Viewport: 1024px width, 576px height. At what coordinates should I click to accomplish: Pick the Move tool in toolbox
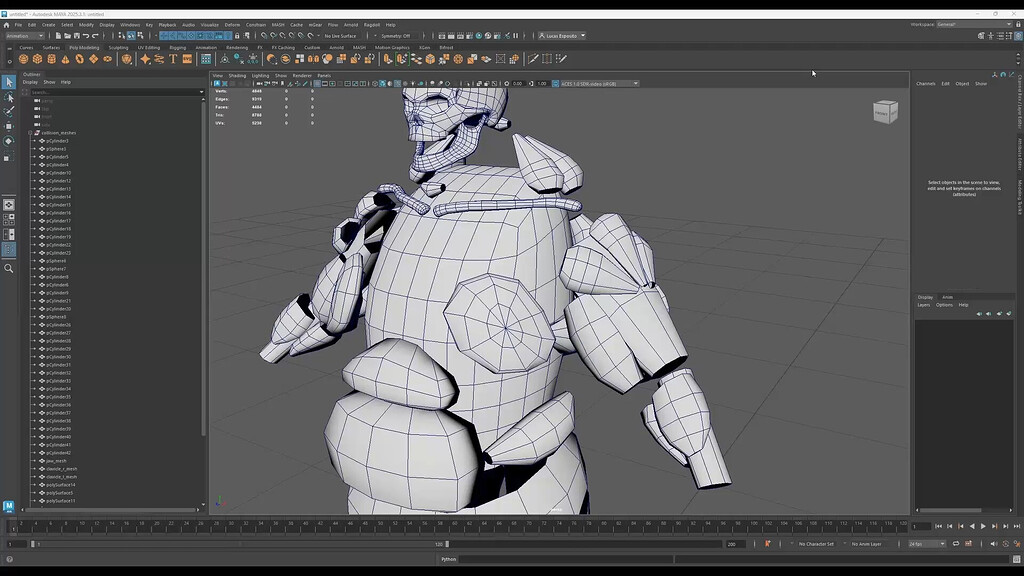tap(8, 126)
